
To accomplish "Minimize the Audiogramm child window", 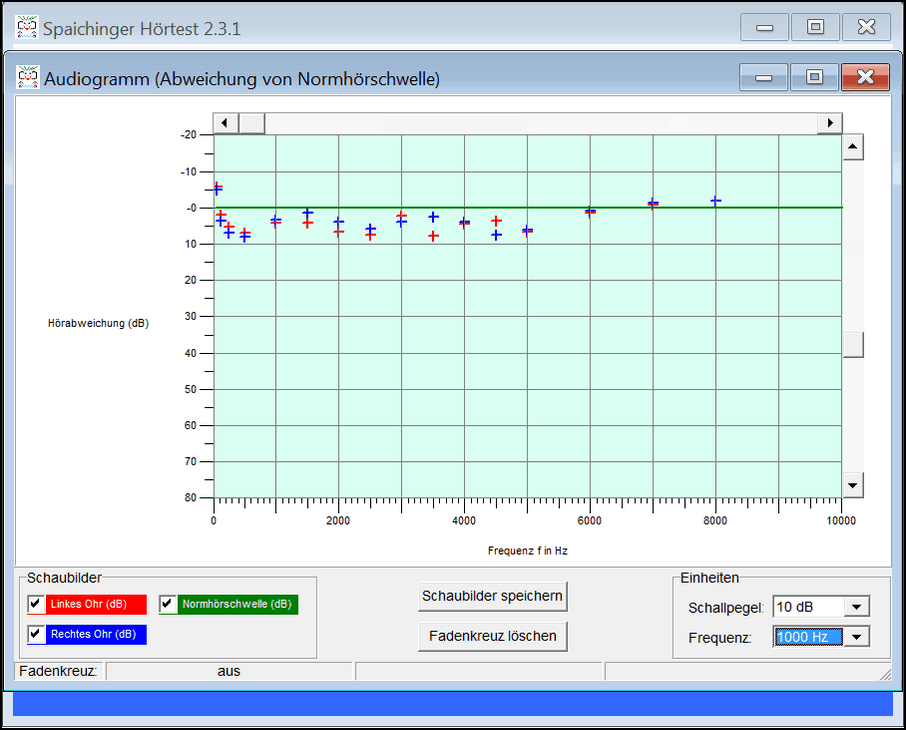I will pos(764,78).
